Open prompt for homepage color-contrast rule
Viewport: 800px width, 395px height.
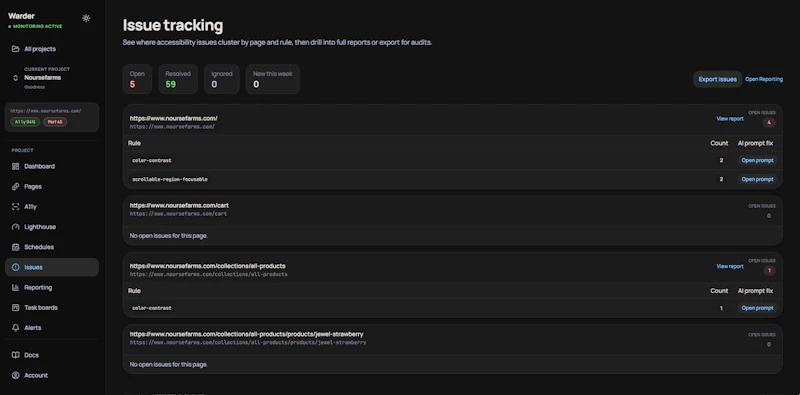[757, 160]
